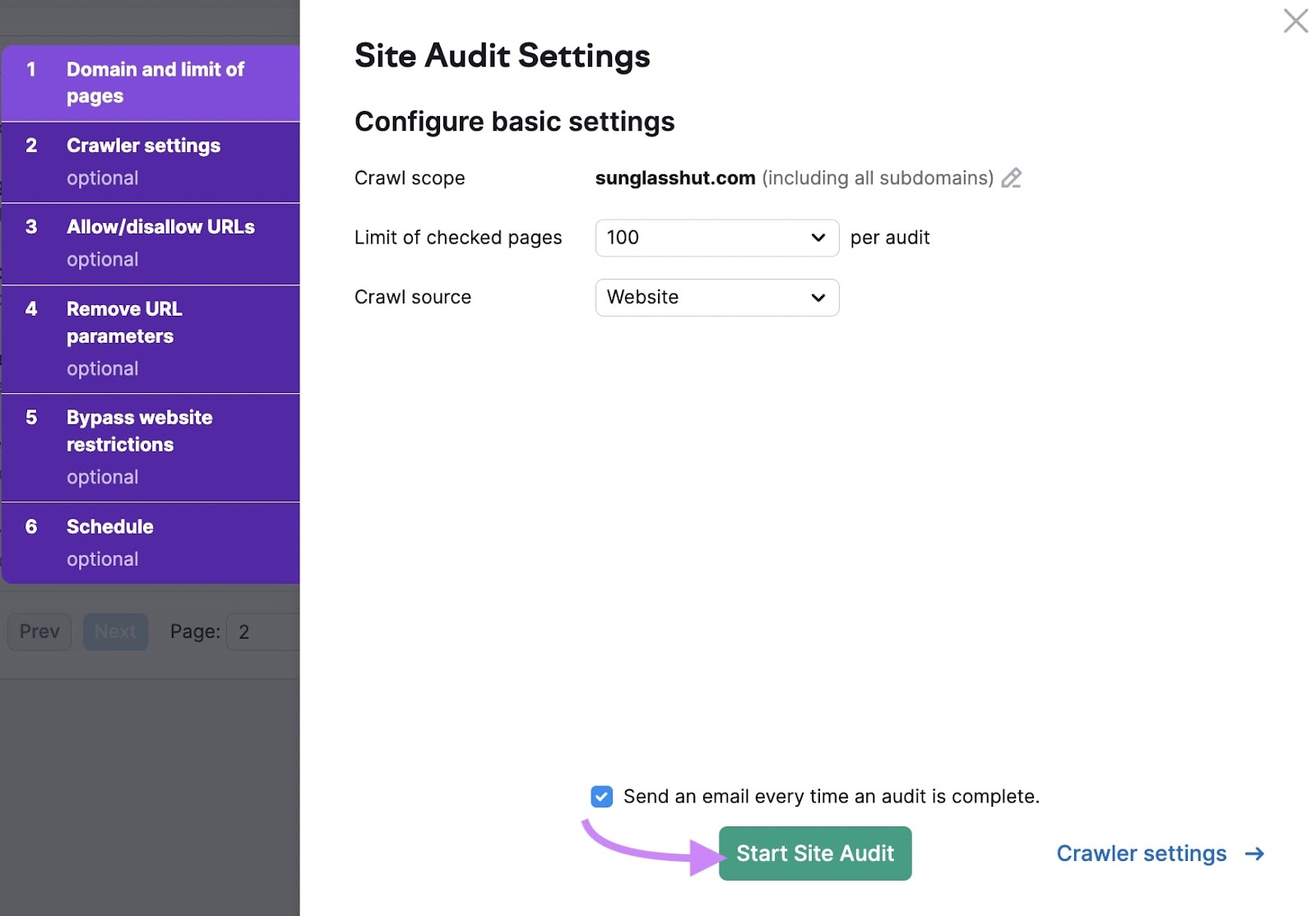
Task: Select step 1 Domain and limit of pages
Action: point(152,82)
